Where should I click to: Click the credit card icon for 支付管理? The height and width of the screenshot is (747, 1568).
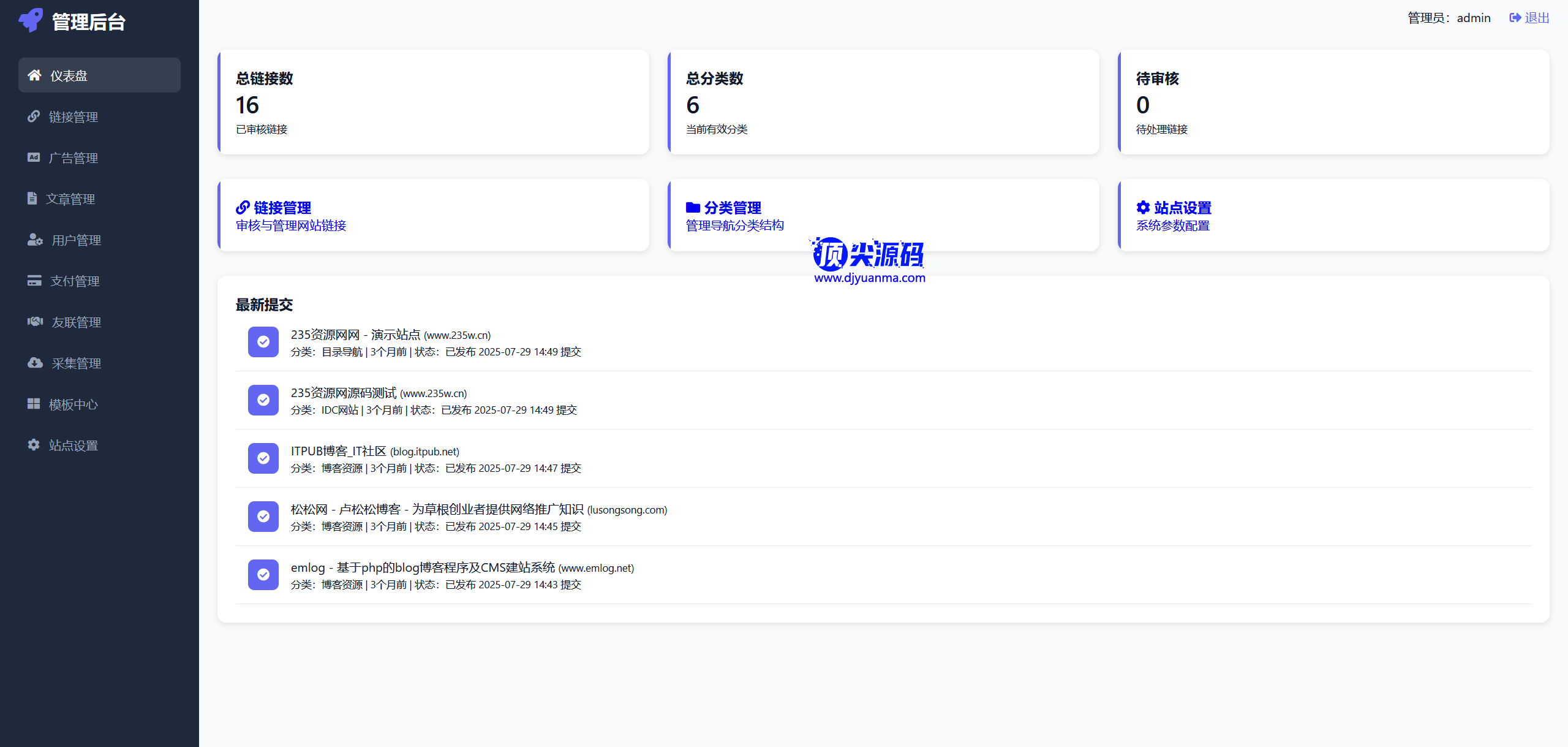pyautogui.click(x=34, y=281)
